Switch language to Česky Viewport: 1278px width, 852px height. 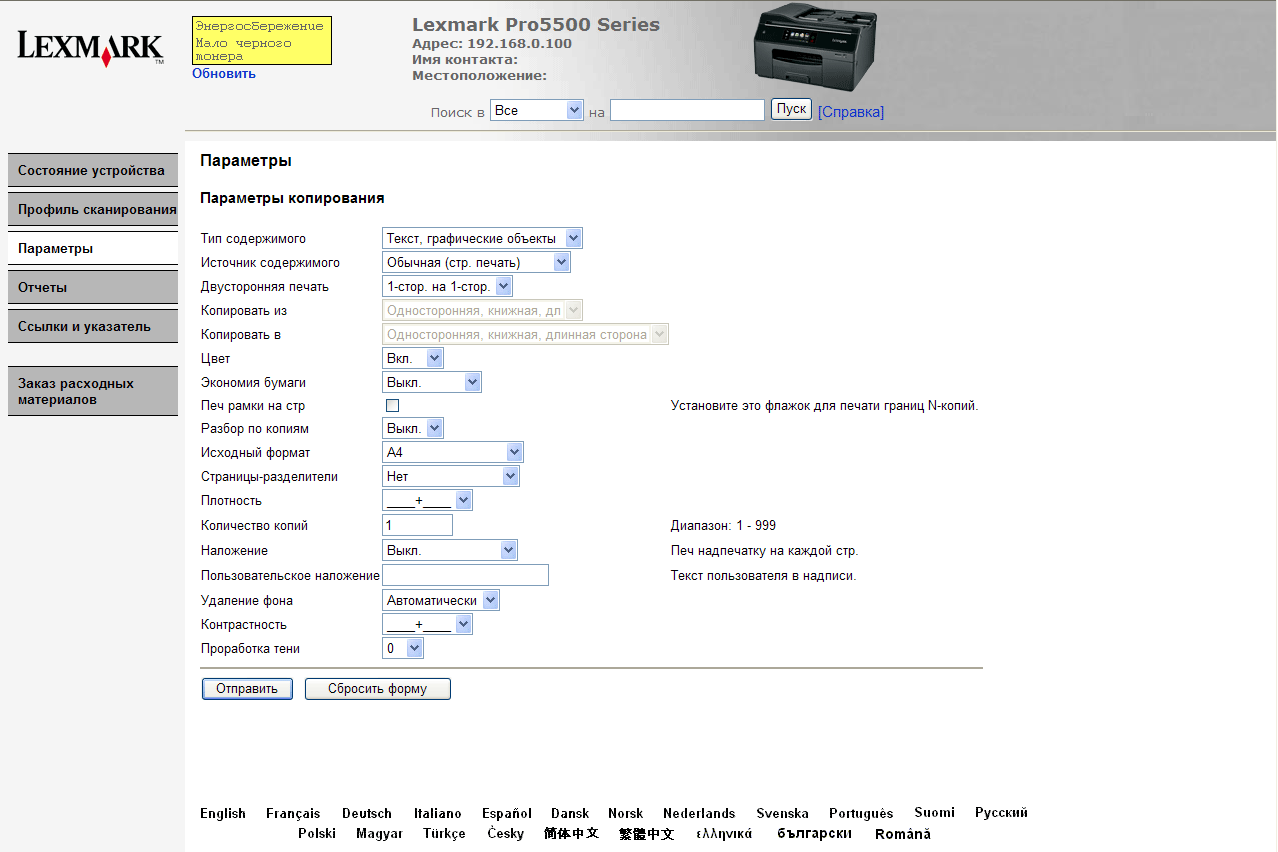tap(505, 833)
